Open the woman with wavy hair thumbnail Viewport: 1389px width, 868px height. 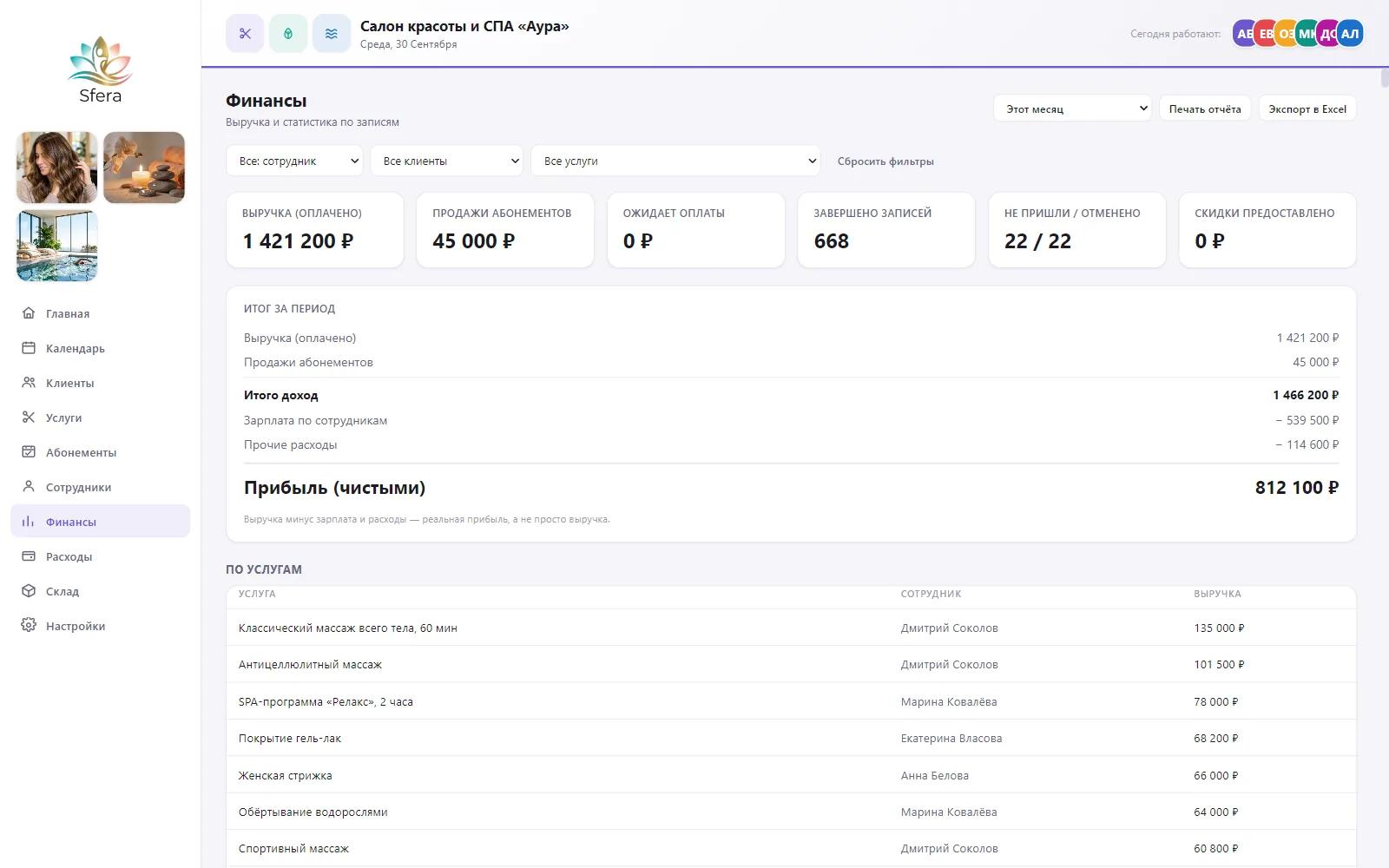(57, 168)
